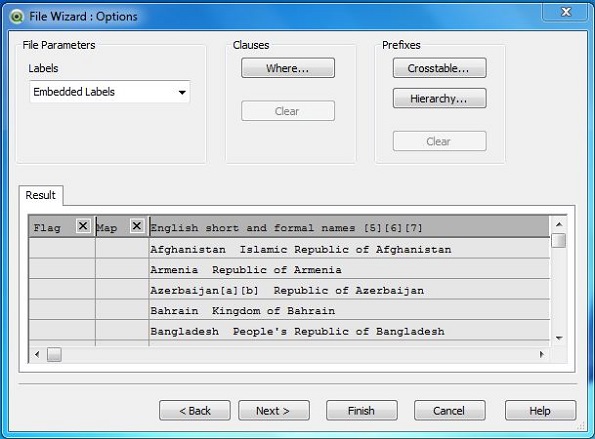Viewport: 595px width, 439px height.
Task: Click the Bangladesh People's Republic row
Action: tap(289, 331)
